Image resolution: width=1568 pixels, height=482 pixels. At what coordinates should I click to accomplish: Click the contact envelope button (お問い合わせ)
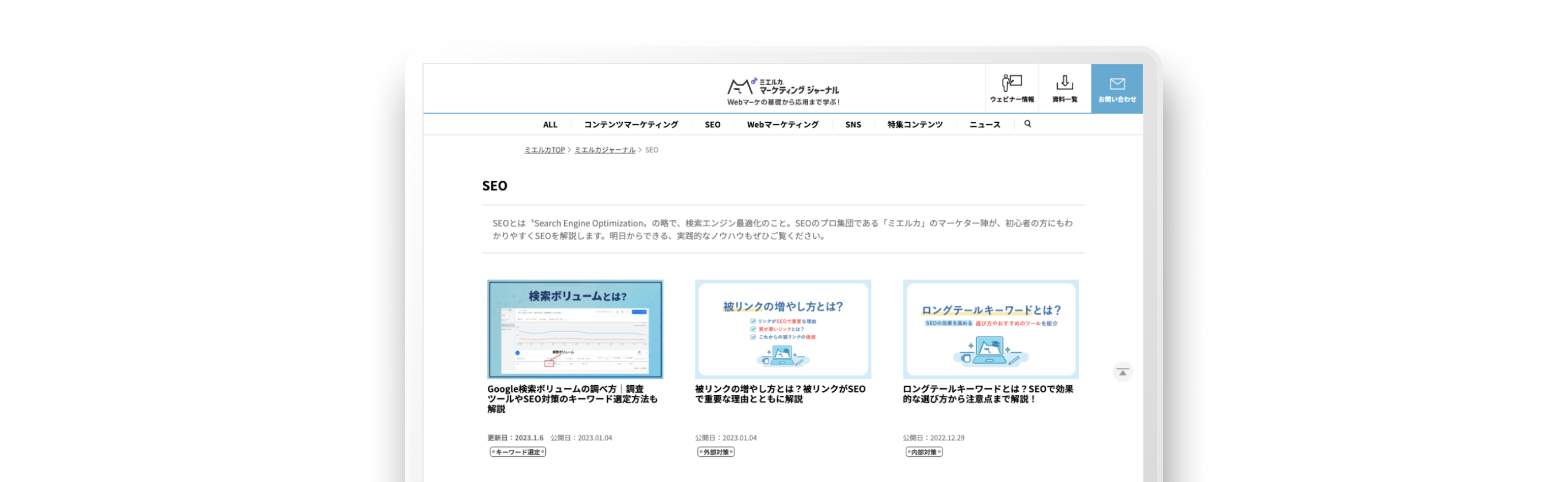[1117, 89]
